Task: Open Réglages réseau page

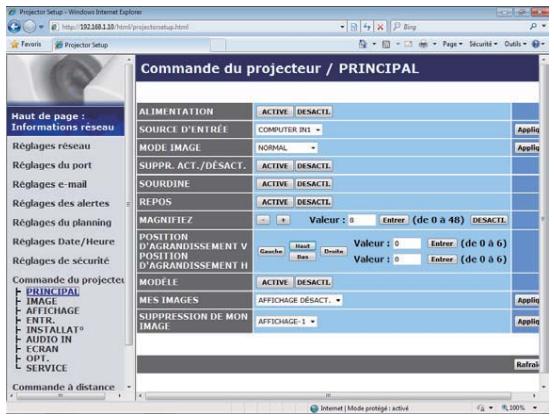Action: click(51, 146)
